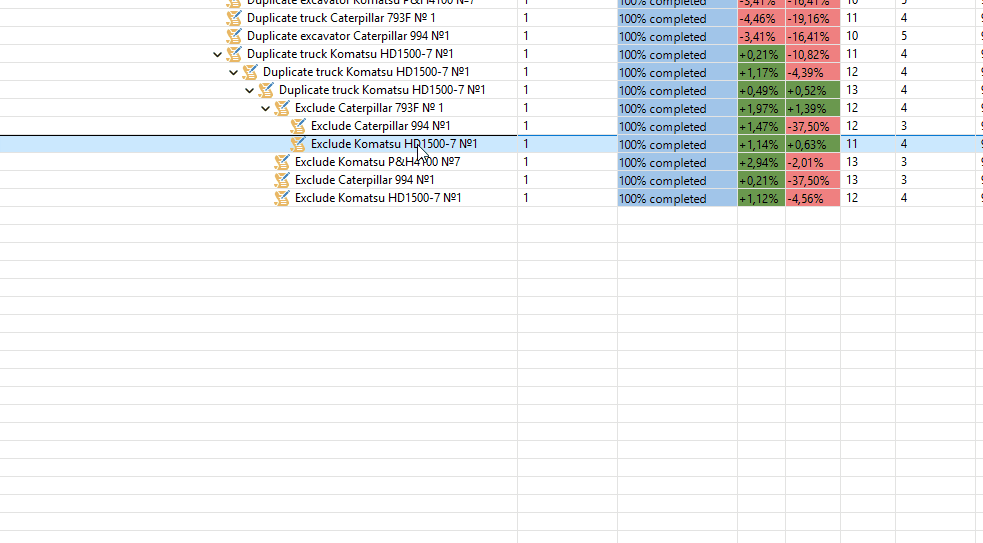Click the -3,41% cell in the Caterpillar 994 row

761,36
